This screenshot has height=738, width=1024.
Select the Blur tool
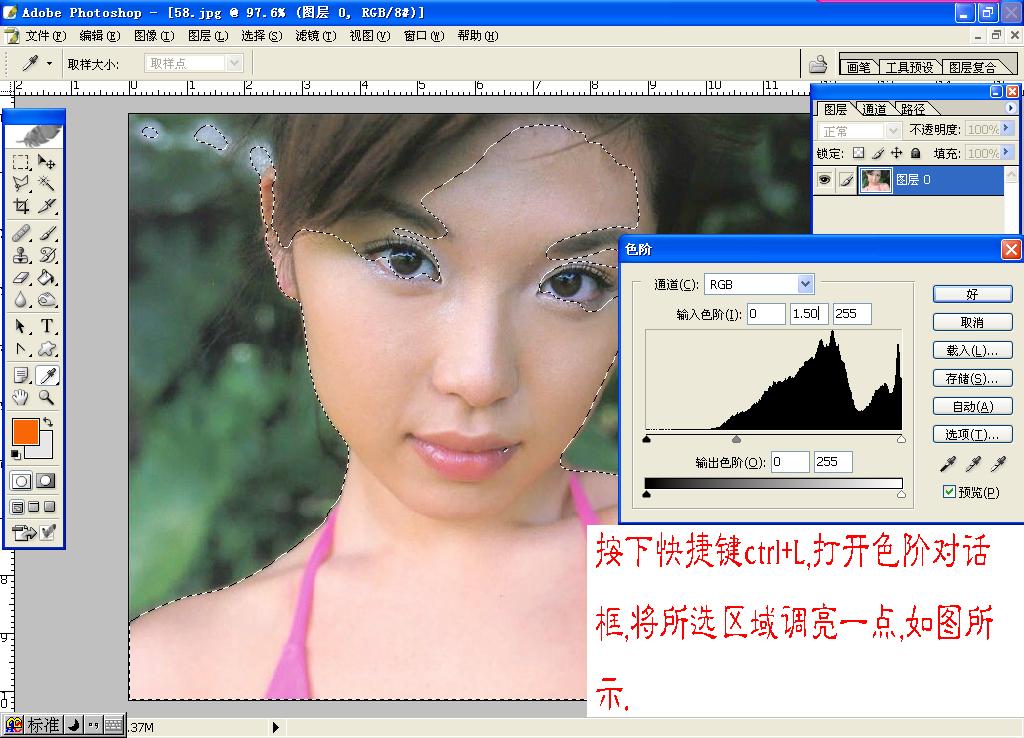[21, 300]
